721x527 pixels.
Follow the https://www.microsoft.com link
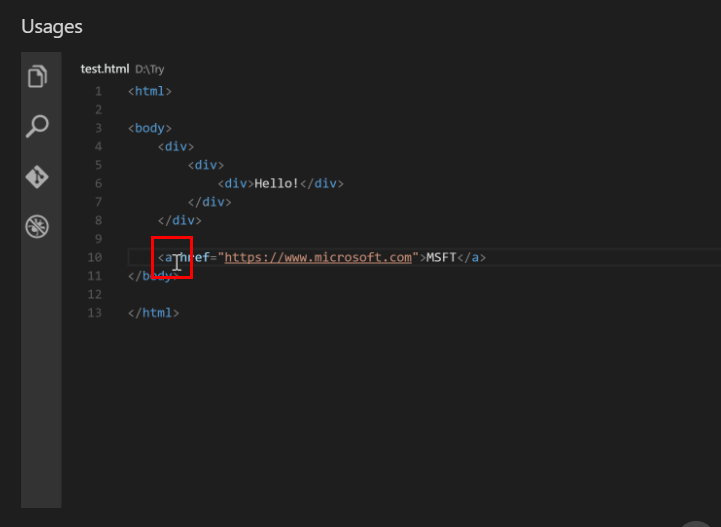tap(318, 257)
